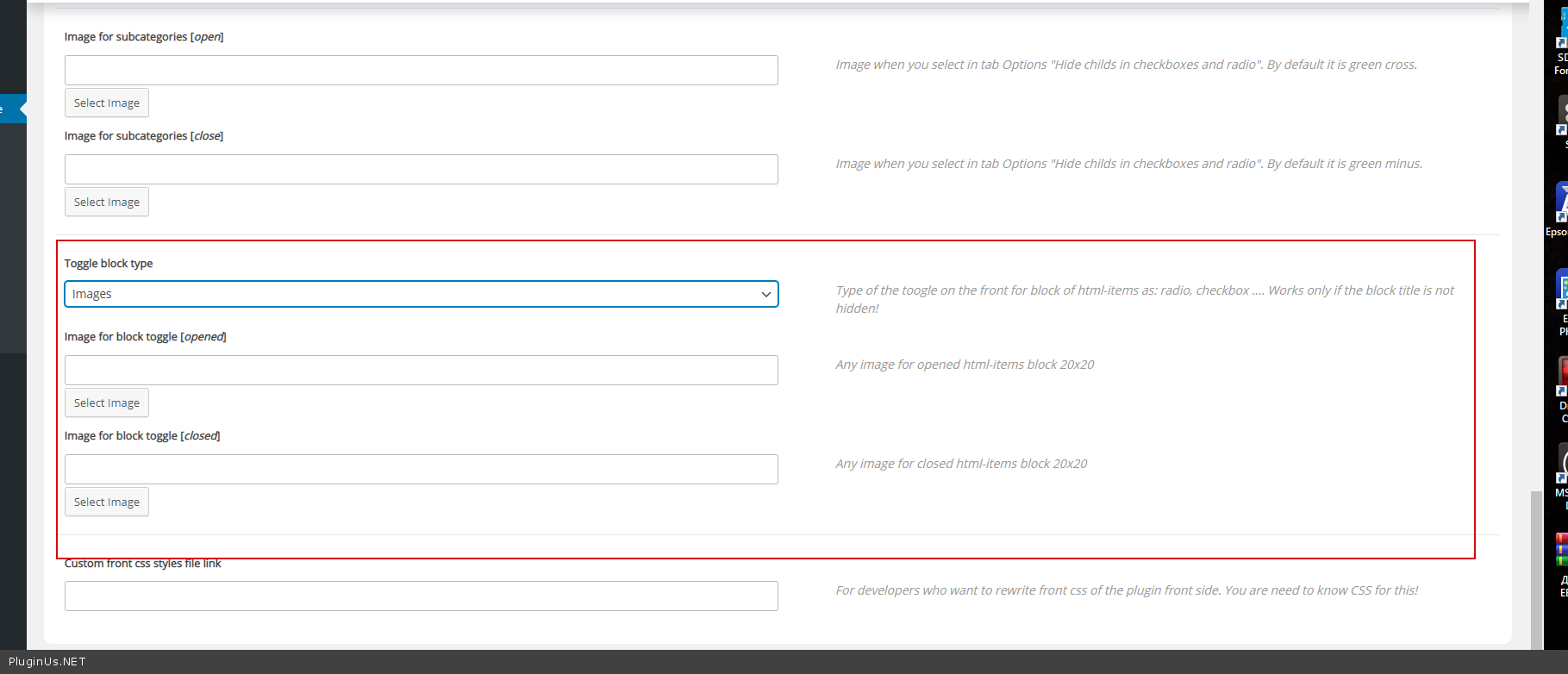Click the 'Any image for opened html-items block' hint
The height and width of the screenshot is (674, 1568).
click(x=965, y=365)
